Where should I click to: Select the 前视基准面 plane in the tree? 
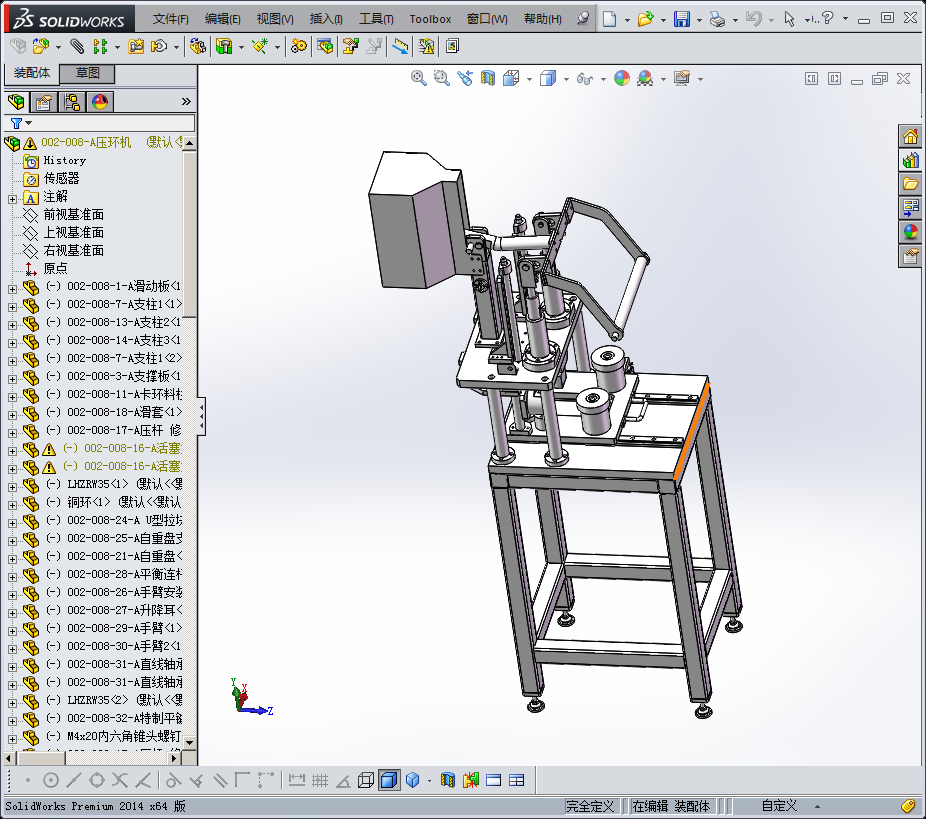click(73, 215)
